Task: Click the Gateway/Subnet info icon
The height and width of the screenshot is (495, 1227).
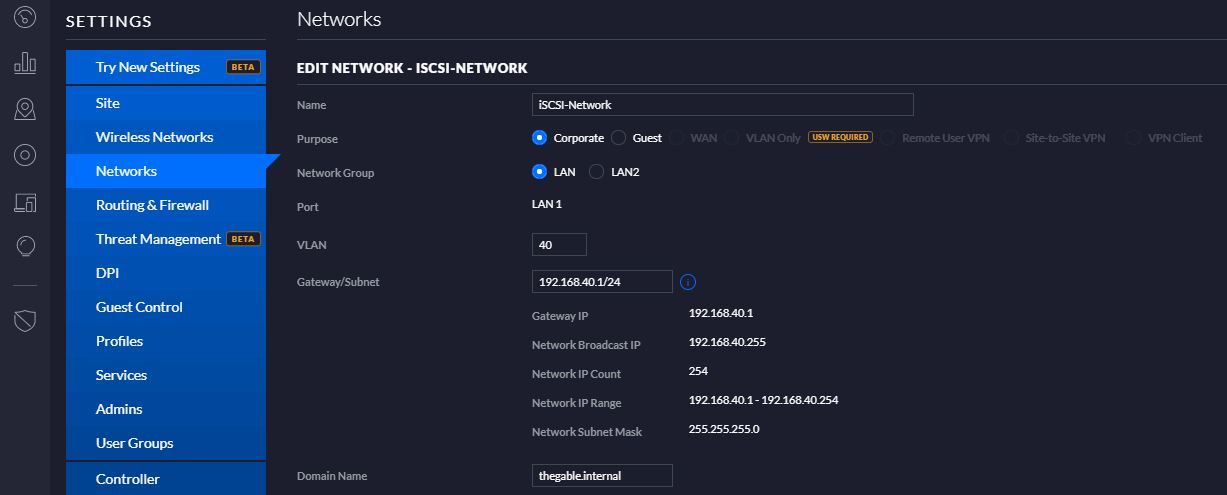Action: point(688,282)
